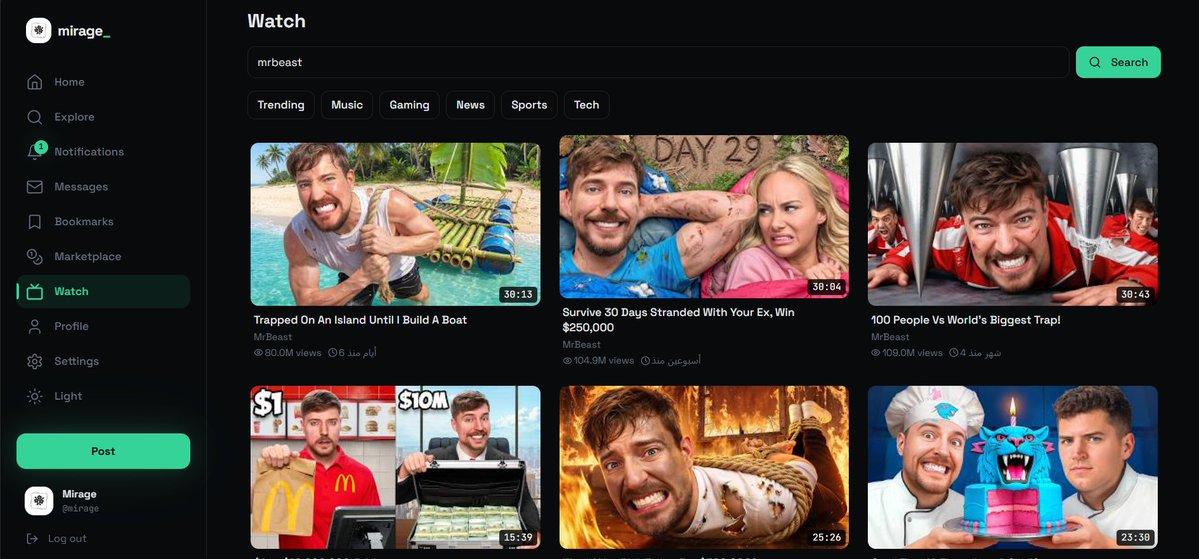Viewport: 1199px width, 559px height.
Task: Click the 15:39 duration badge
Action: pos(518,538)
